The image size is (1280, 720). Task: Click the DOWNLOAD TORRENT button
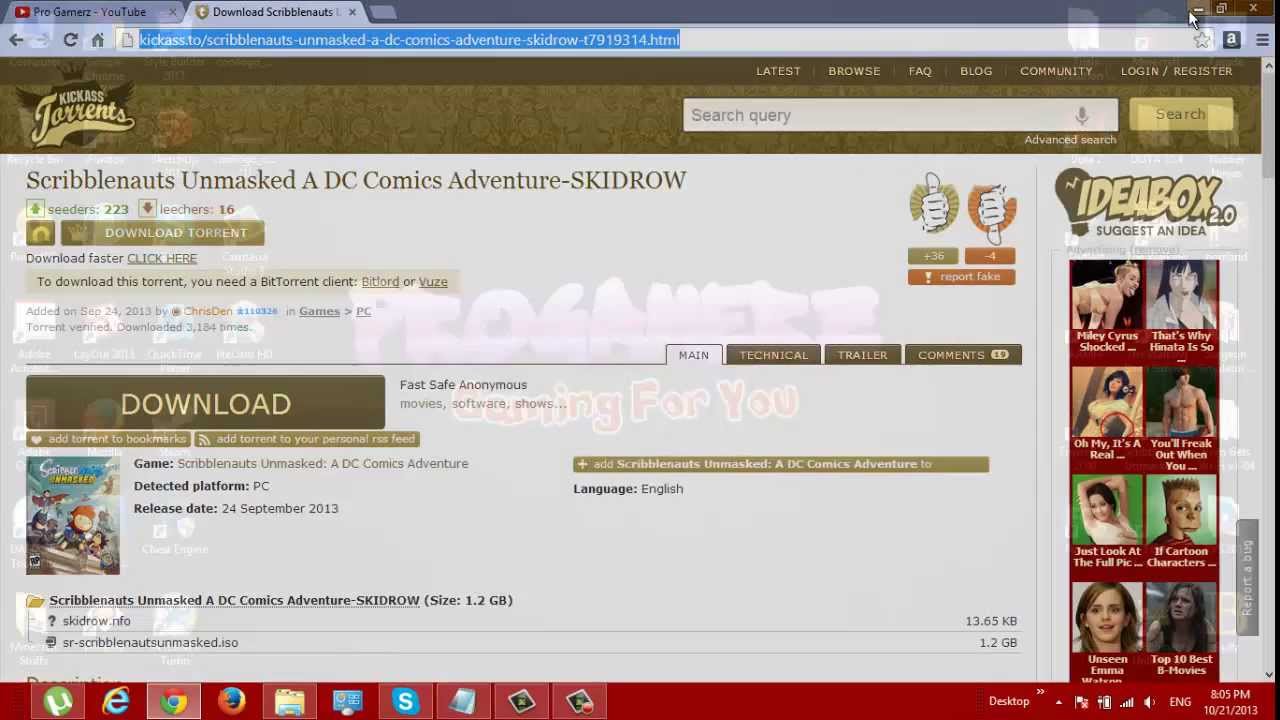coord(163,233)
